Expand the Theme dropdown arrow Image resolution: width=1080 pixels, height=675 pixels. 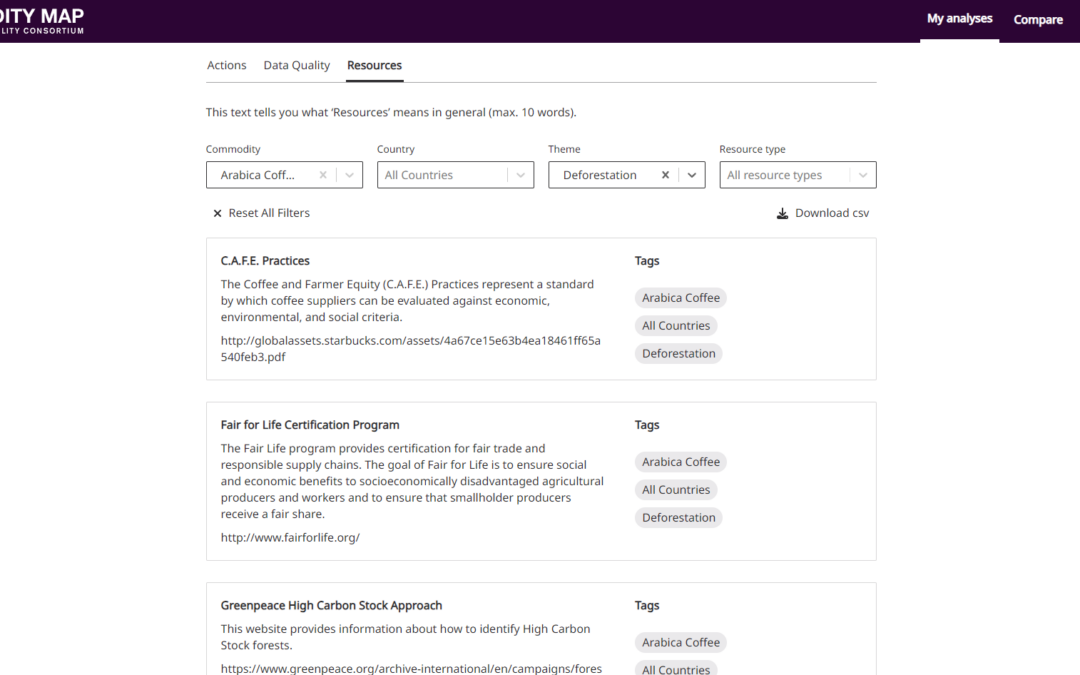click(x=692, y=175)
